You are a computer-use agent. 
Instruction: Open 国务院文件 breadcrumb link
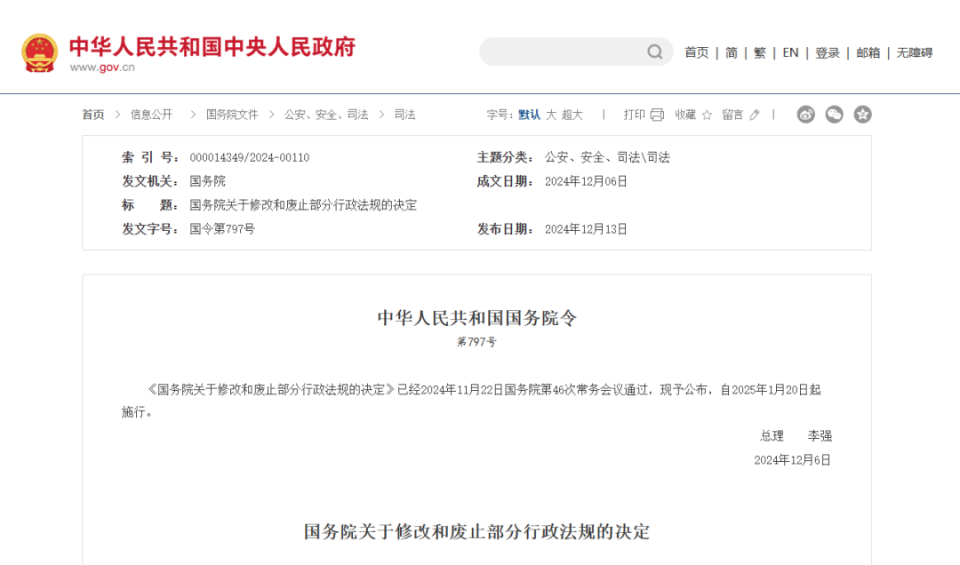tap(231, 114)
